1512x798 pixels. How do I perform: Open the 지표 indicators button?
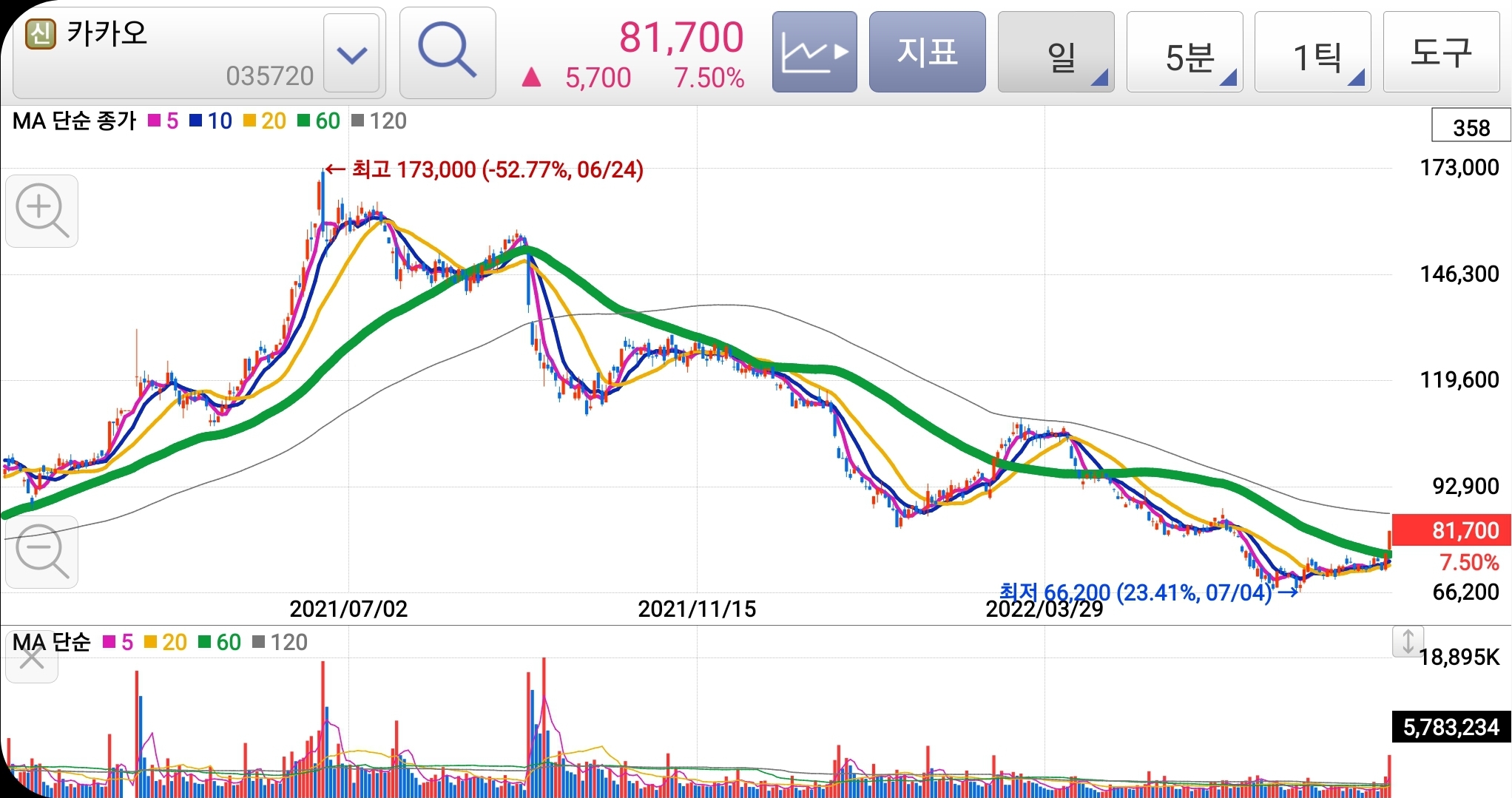927,52
